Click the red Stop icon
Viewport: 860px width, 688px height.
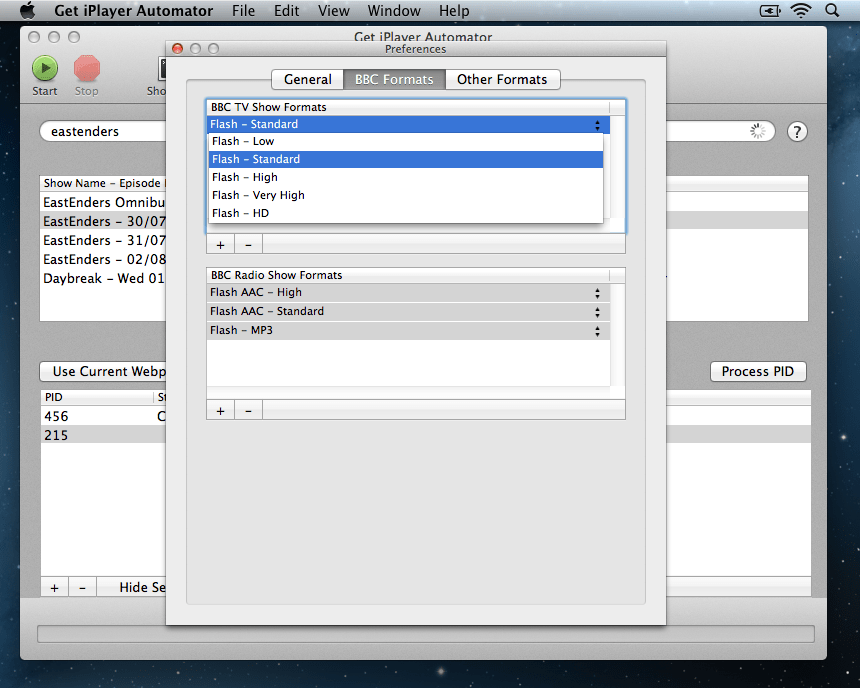(87, 69)
